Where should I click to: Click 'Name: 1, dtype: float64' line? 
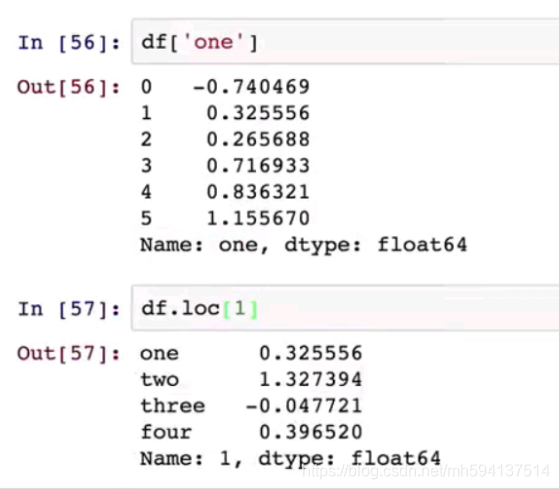coord(290,459)
